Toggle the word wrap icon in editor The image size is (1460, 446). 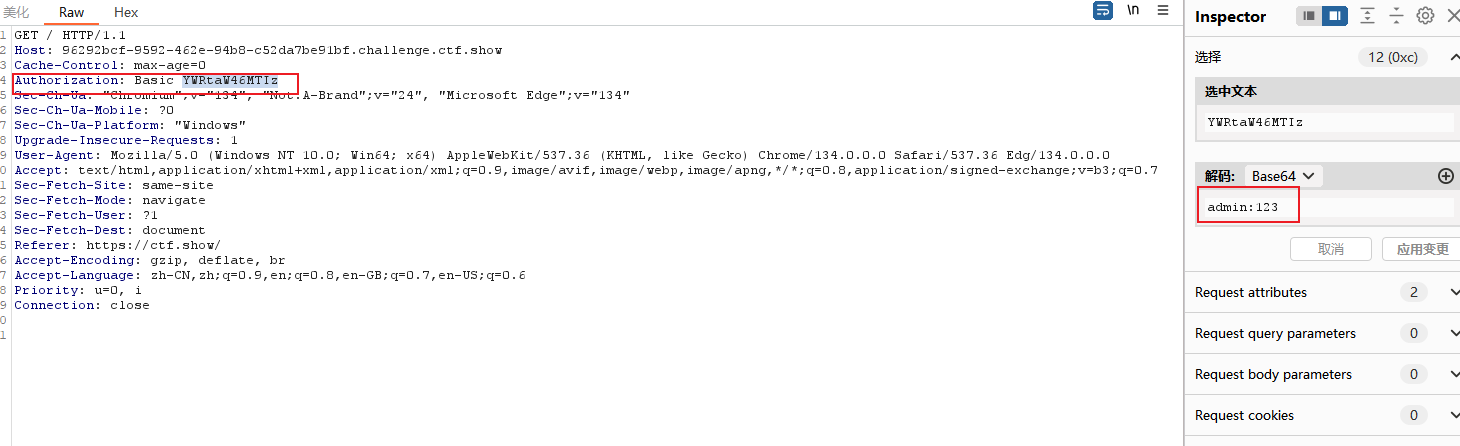[x=1102, y=11]
